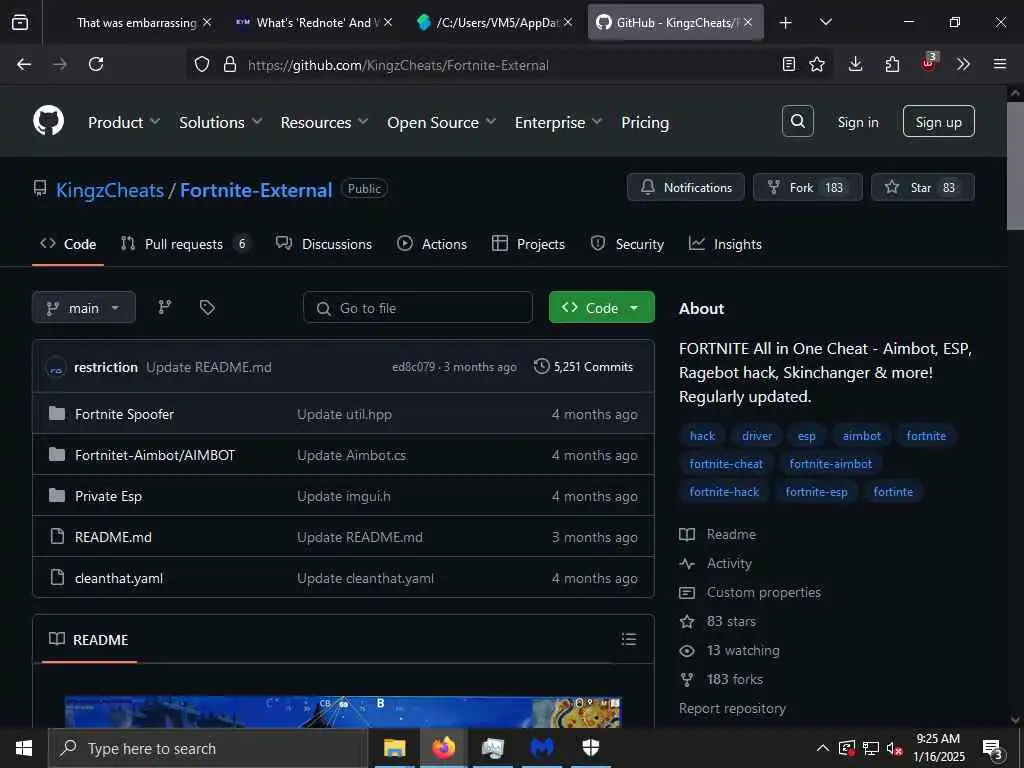Open the Pull requests tab

tap(184, 244)
